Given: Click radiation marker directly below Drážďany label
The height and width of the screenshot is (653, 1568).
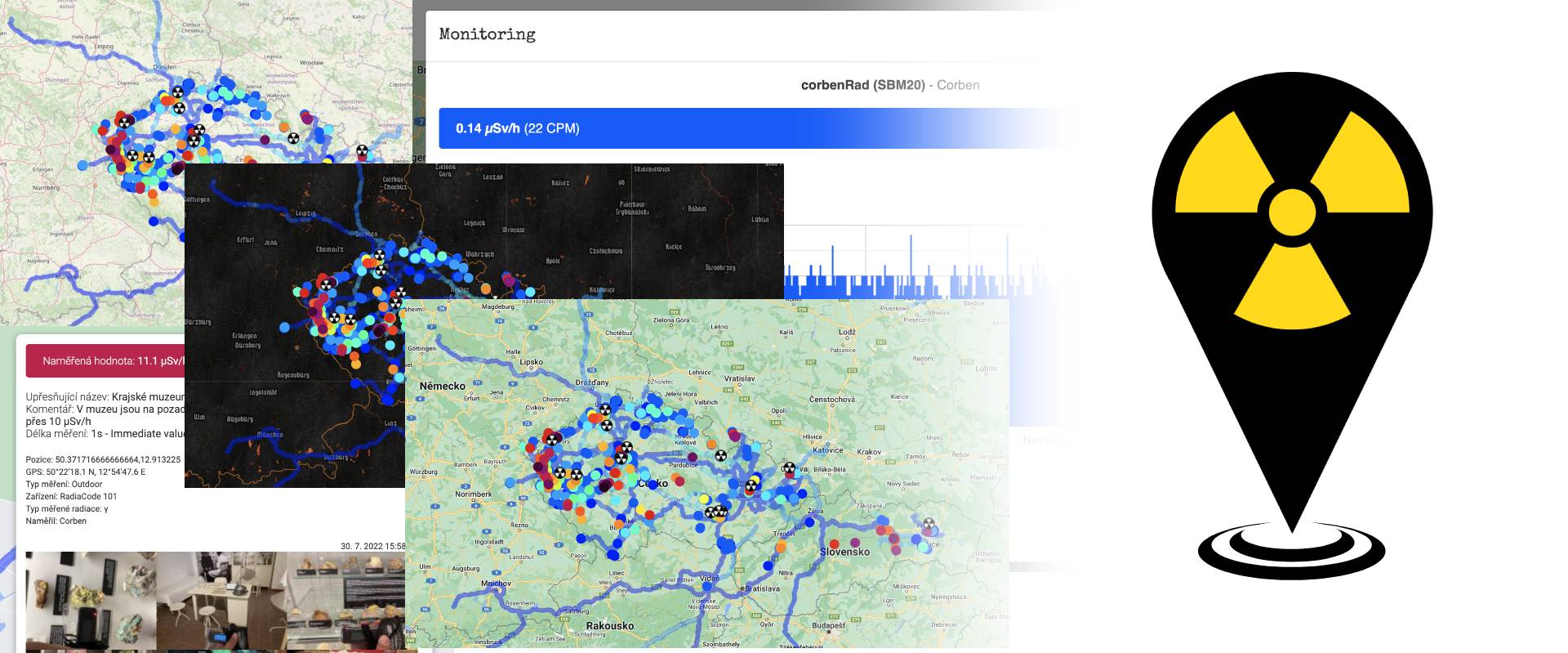Looking at the screenshot, I should tap(605, 410).
